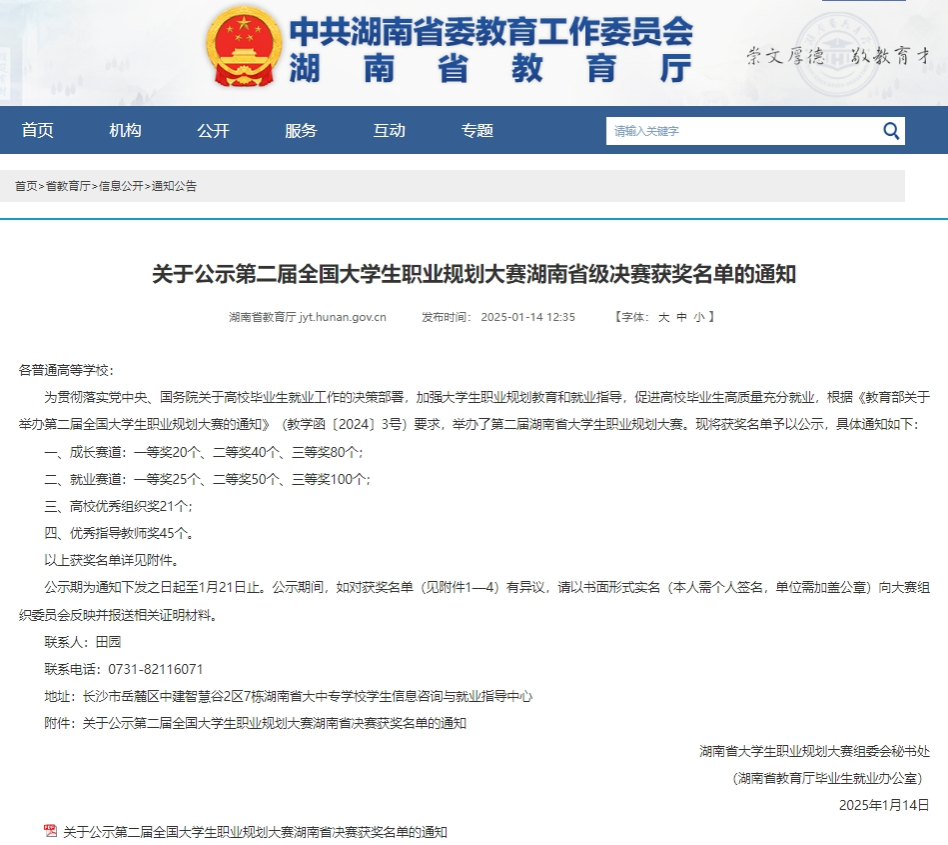Select 公开 in the navigation bar
948x845 pixels.
213,131
